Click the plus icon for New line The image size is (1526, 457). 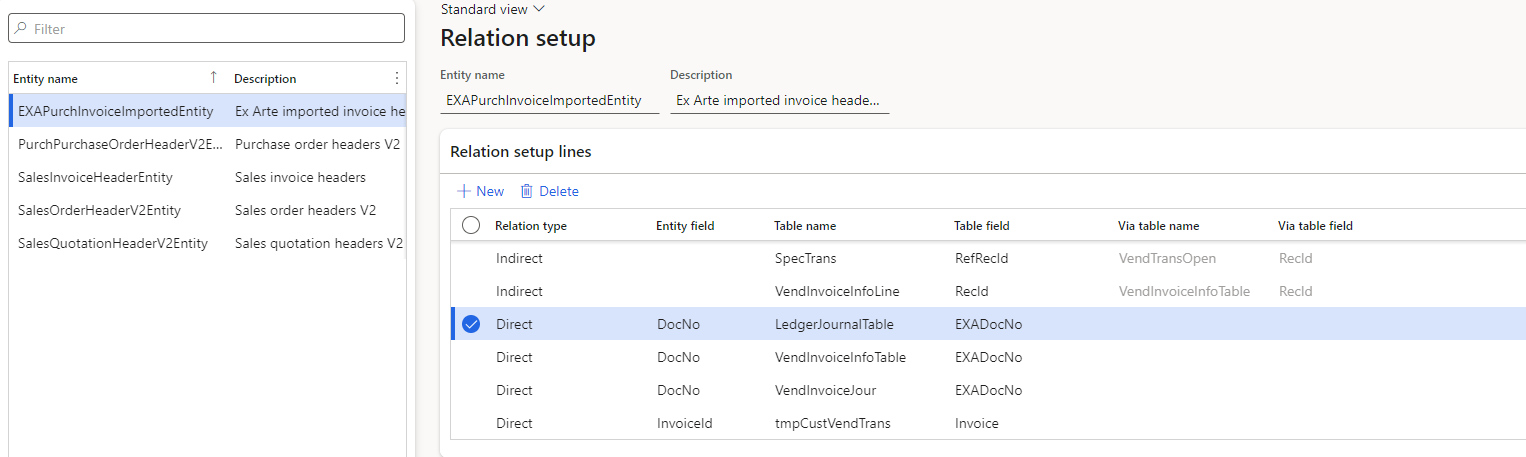click(x=463, y=191)
